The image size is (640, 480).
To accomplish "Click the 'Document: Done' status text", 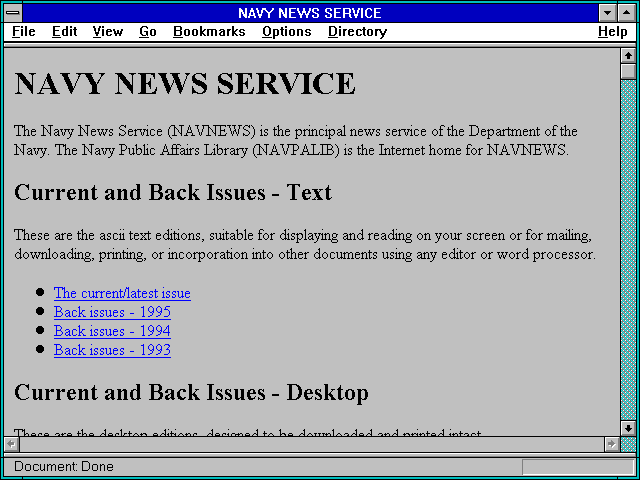I will (x=64, y=467).
